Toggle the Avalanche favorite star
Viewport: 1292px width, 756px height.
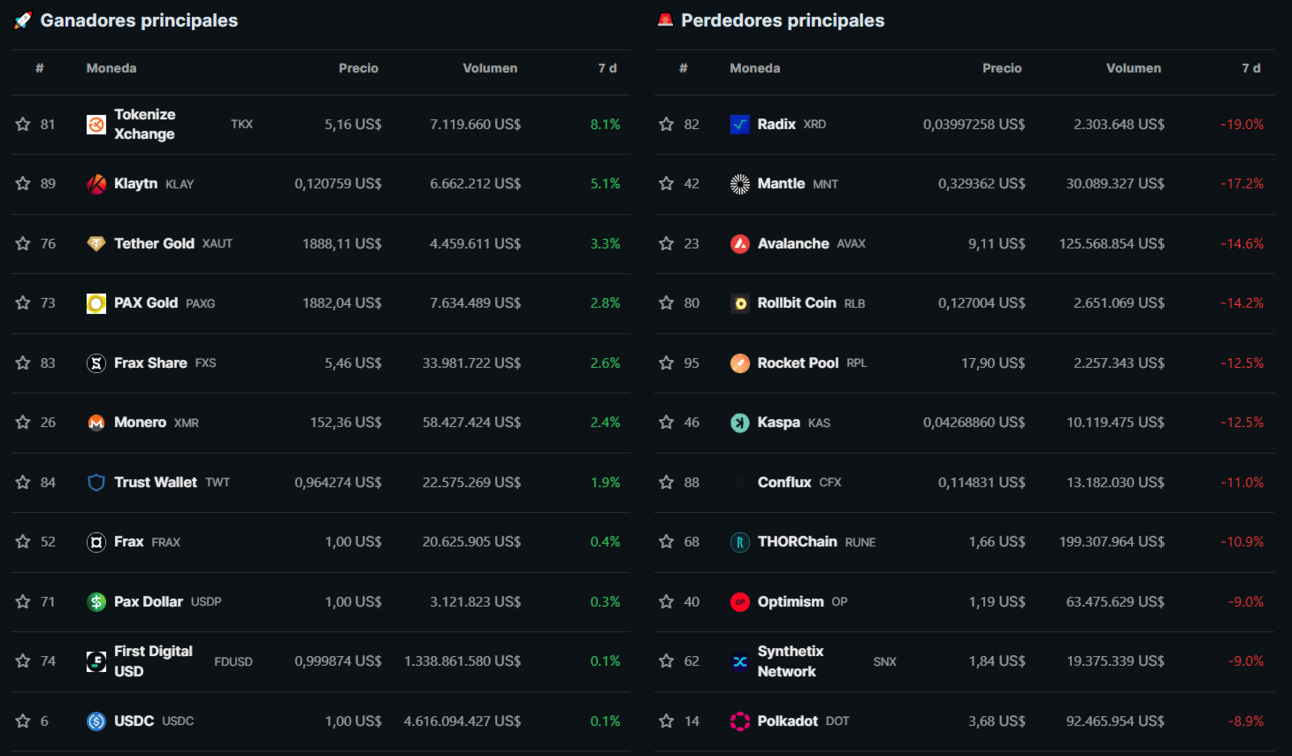667,244
